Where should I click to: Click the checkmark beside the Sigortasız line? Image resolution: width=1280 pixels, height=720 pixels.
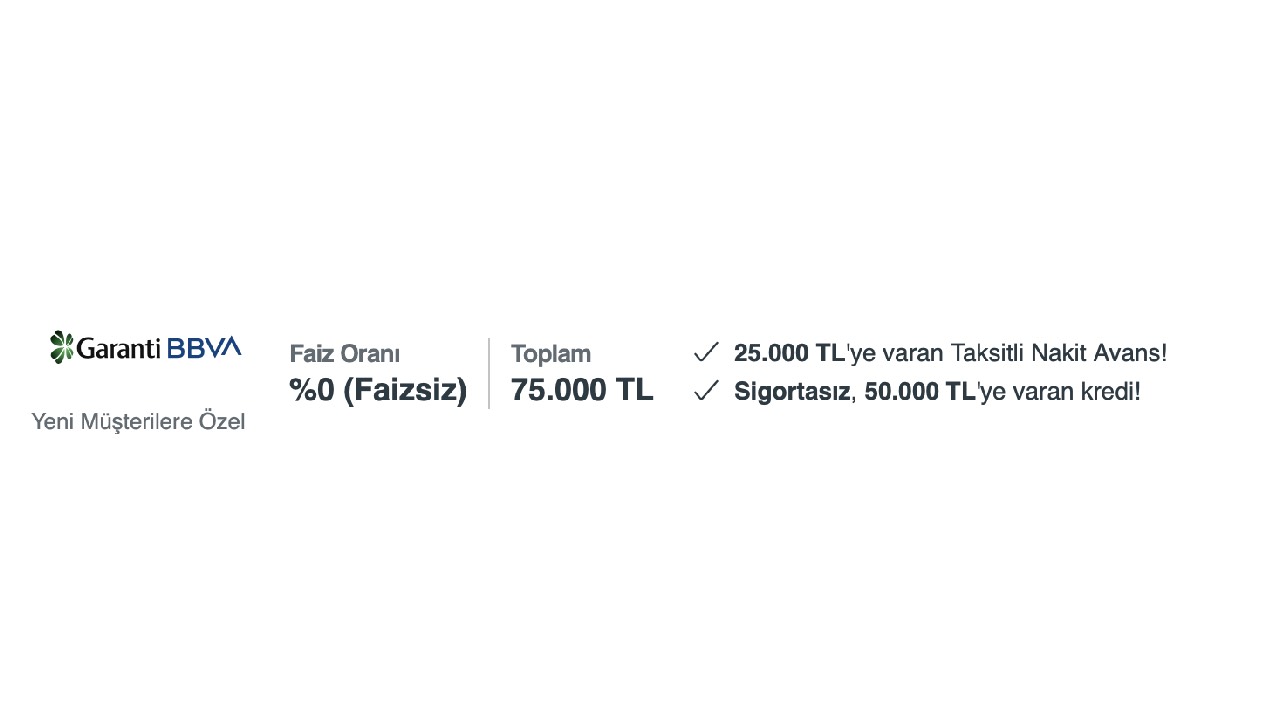pyautogui.click(x=706, y=391)
